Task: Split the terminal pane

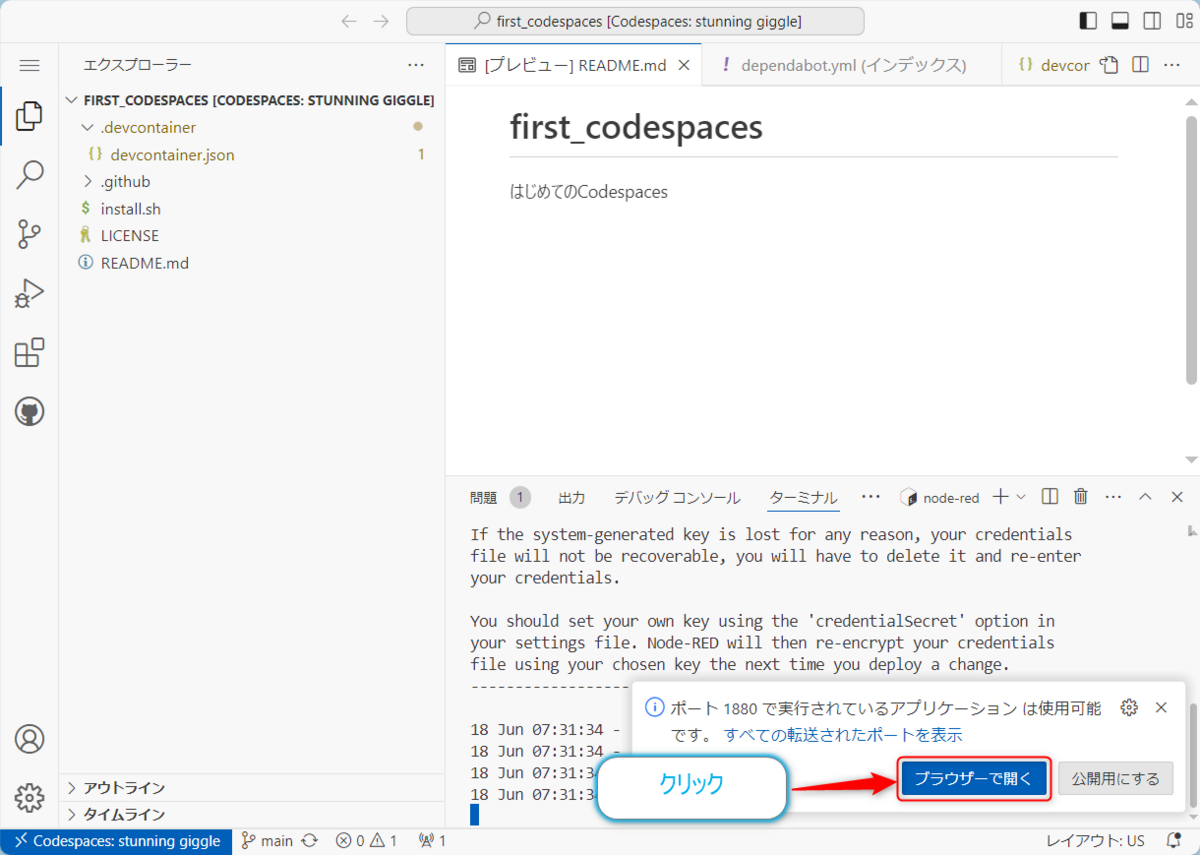Action: (1050, 497)
